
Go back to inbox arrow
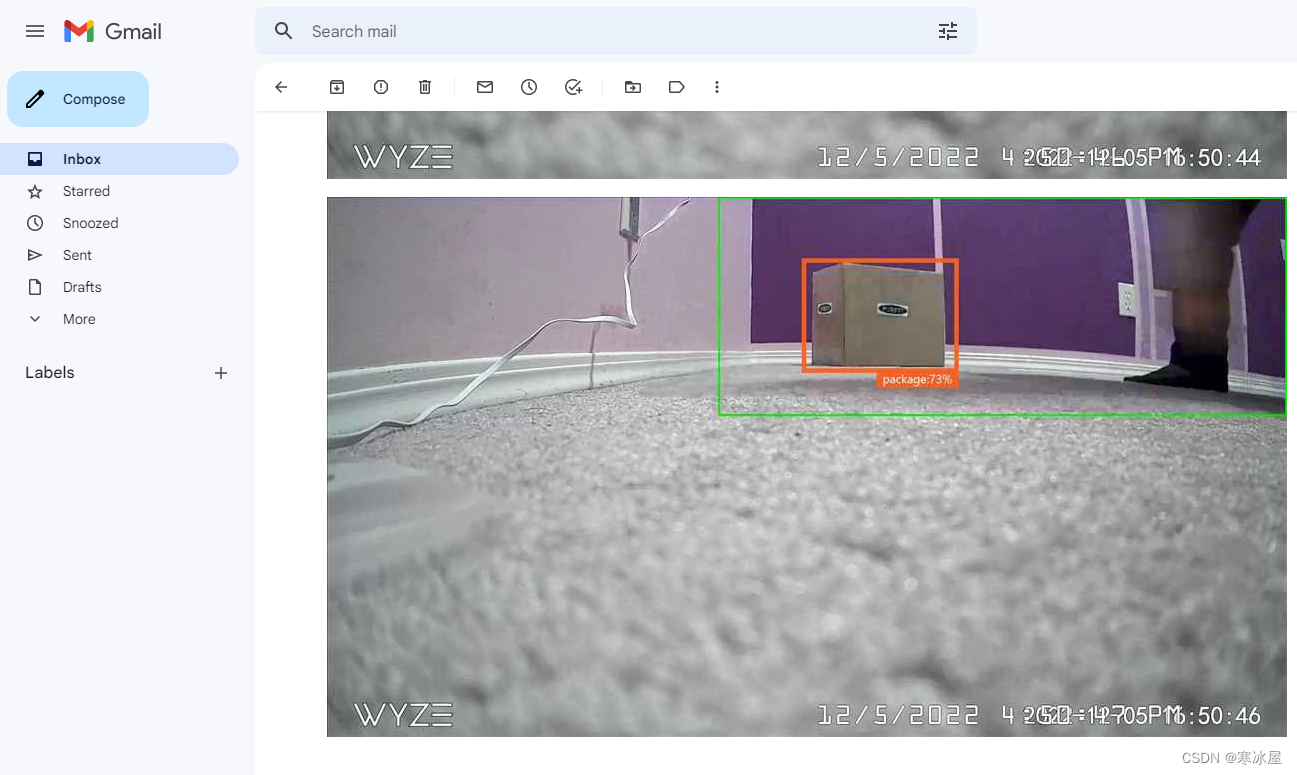[281, 87]
